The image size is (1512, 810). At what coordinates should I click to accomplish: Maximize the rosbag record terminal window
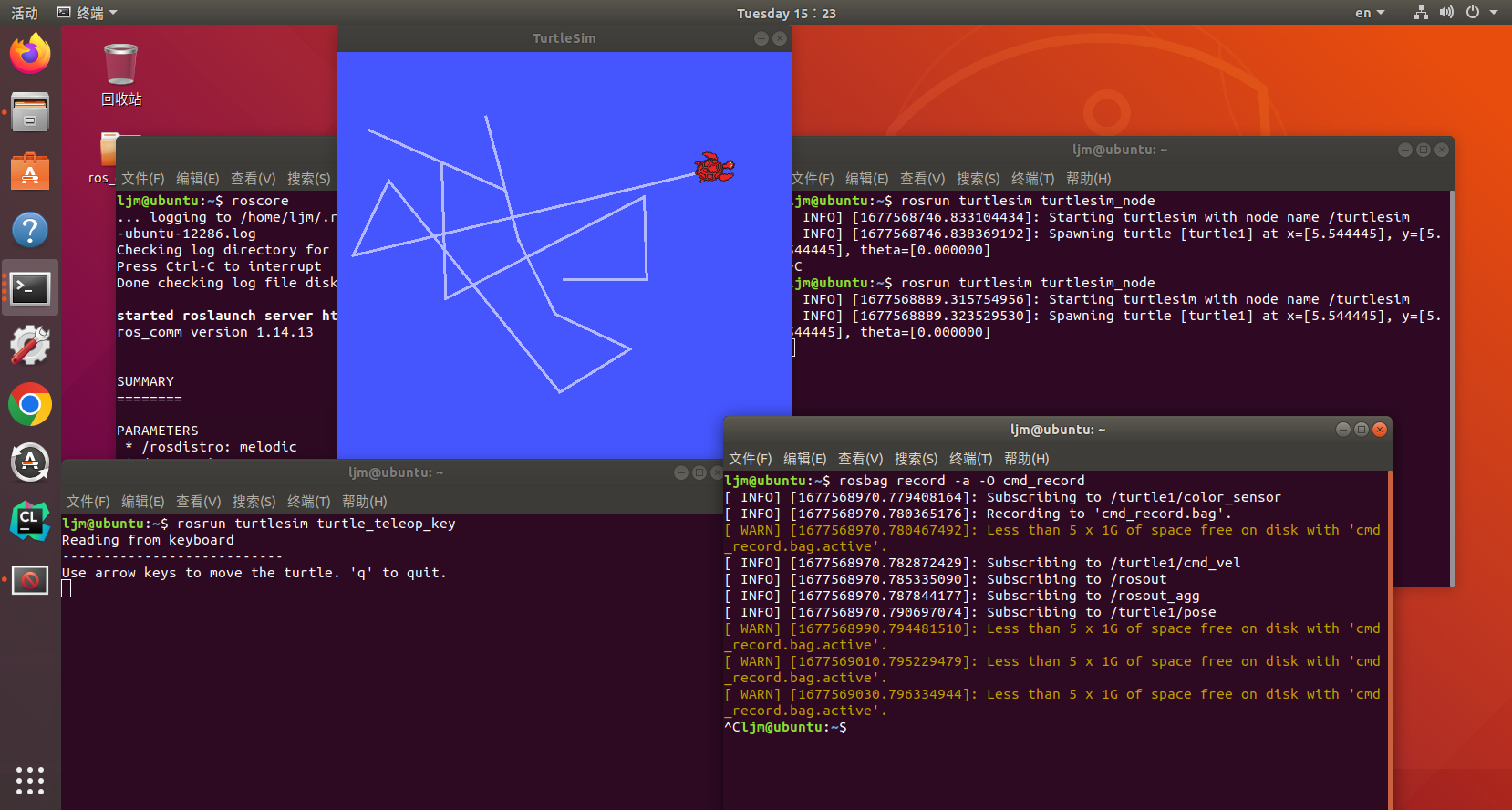click(1362, 430)
